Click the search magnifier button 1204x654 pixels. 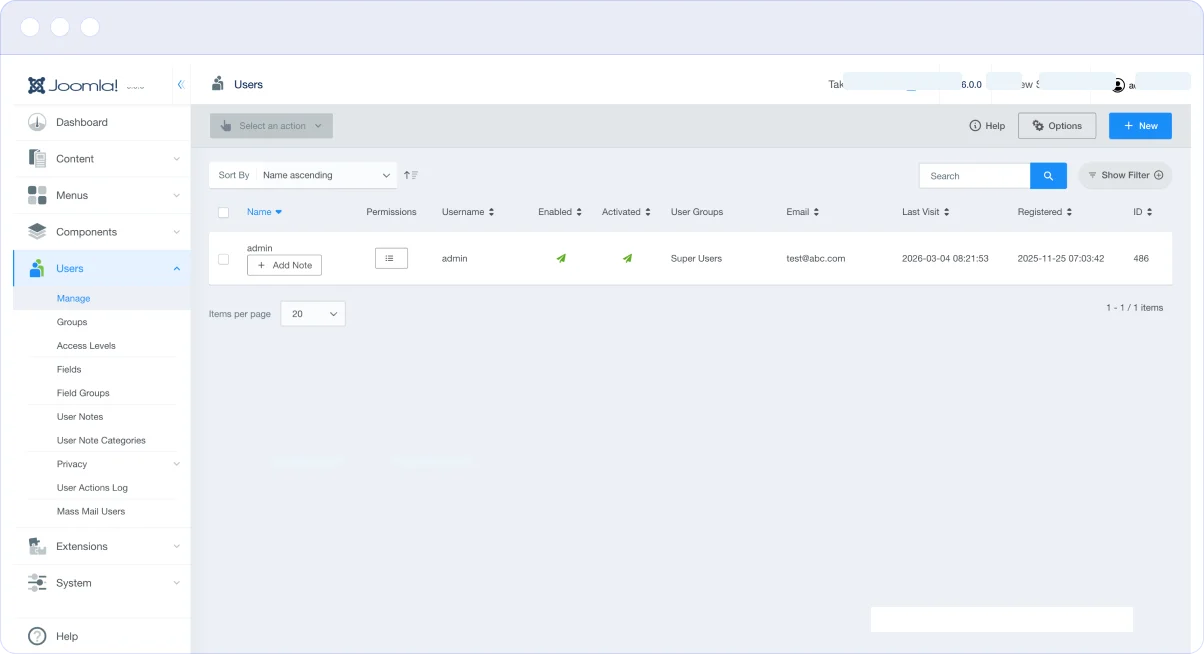pyautogui.click(x=1048, y=176)
